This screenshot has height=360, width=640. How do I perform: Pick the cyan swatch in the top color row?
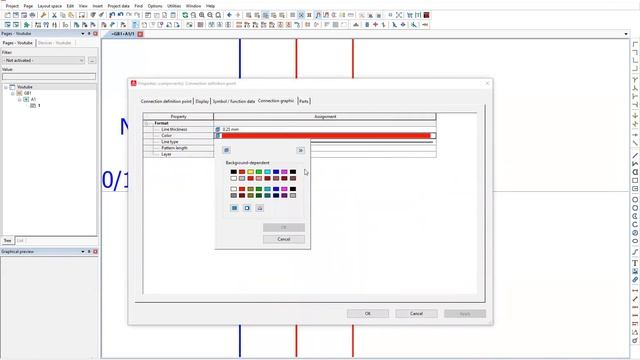click(267, 172)
